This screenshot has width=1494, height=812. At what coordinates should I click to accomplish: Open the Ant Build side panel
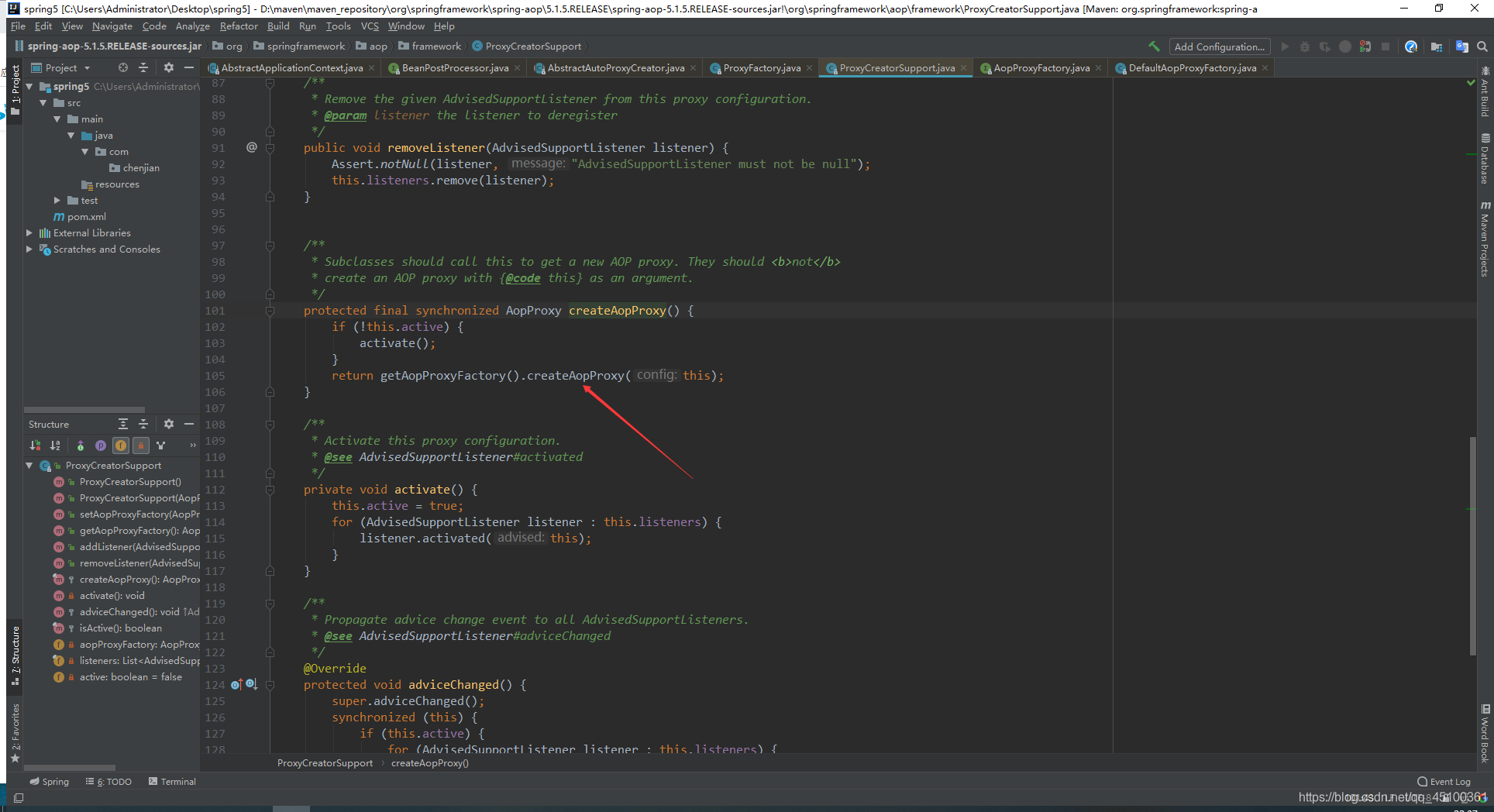pos(1485,91)
